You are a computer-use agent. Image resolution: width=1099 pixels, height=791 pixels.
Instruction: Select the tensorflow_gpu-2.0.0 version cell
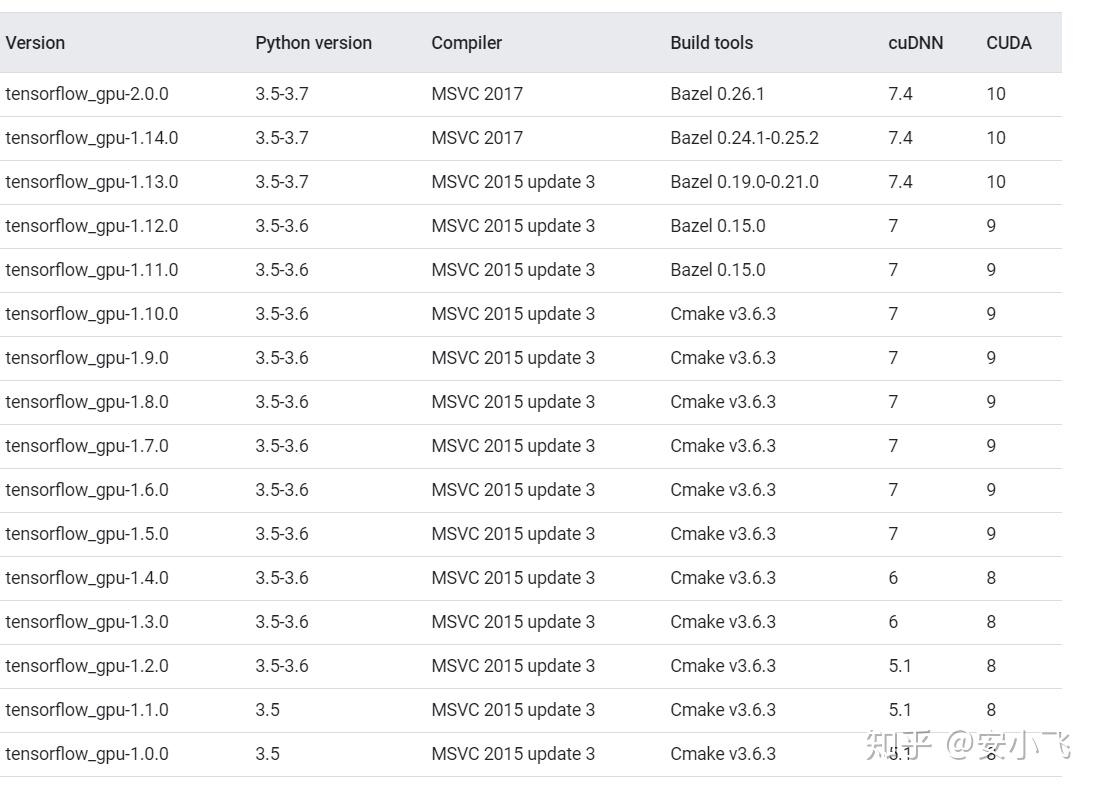tap(87, 94)
